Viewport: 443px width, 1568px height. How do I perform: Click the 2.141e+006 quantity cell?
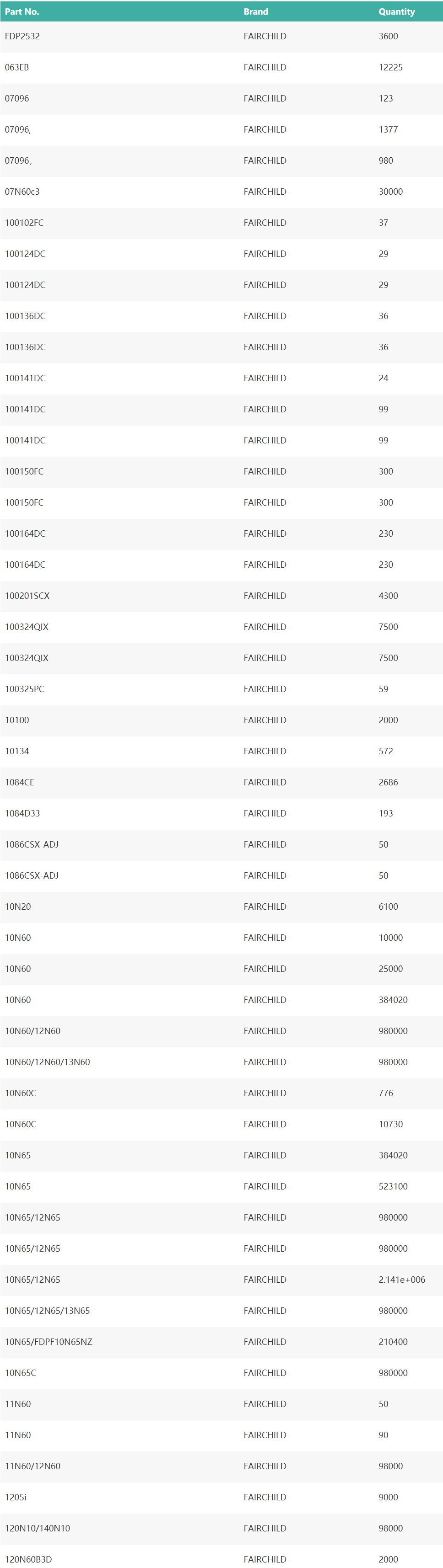401,1280
